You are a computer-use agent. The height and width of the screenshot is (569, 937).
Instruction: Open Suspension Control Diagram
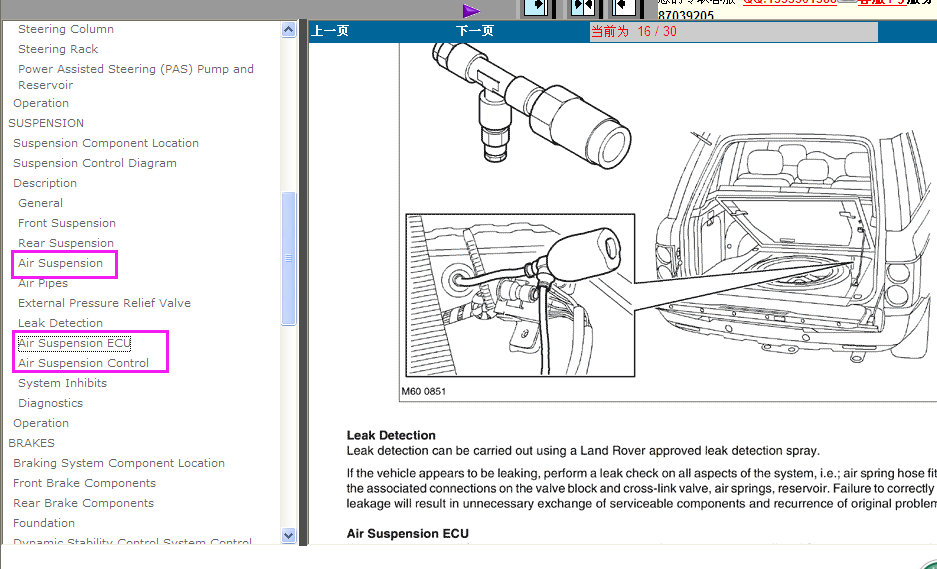[x=95, y=163]
